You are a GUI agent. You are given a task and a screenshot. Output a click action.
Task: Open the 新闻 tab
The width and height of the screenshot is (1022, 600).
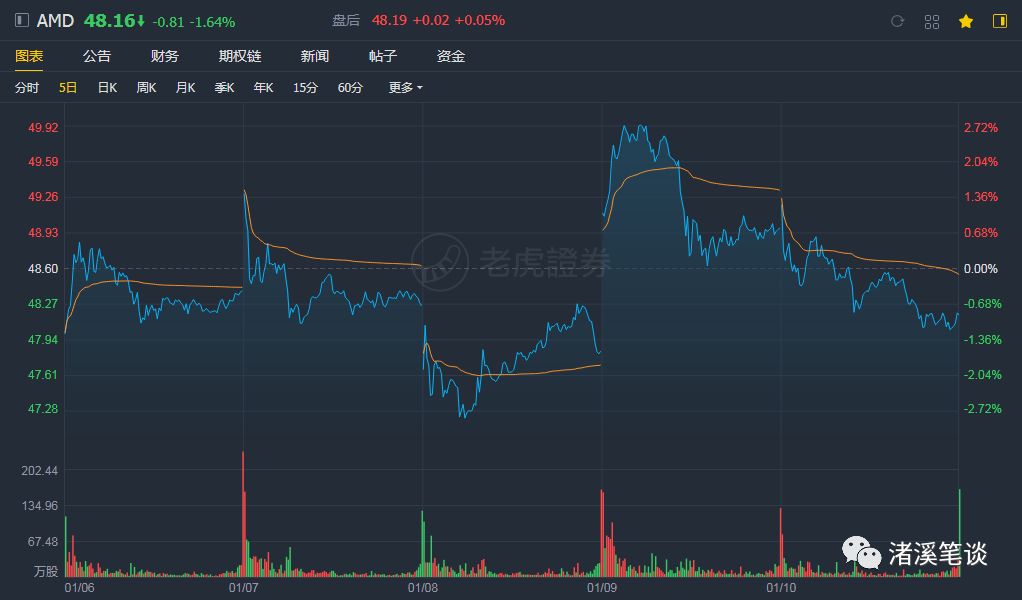click(x=315, y=56)
